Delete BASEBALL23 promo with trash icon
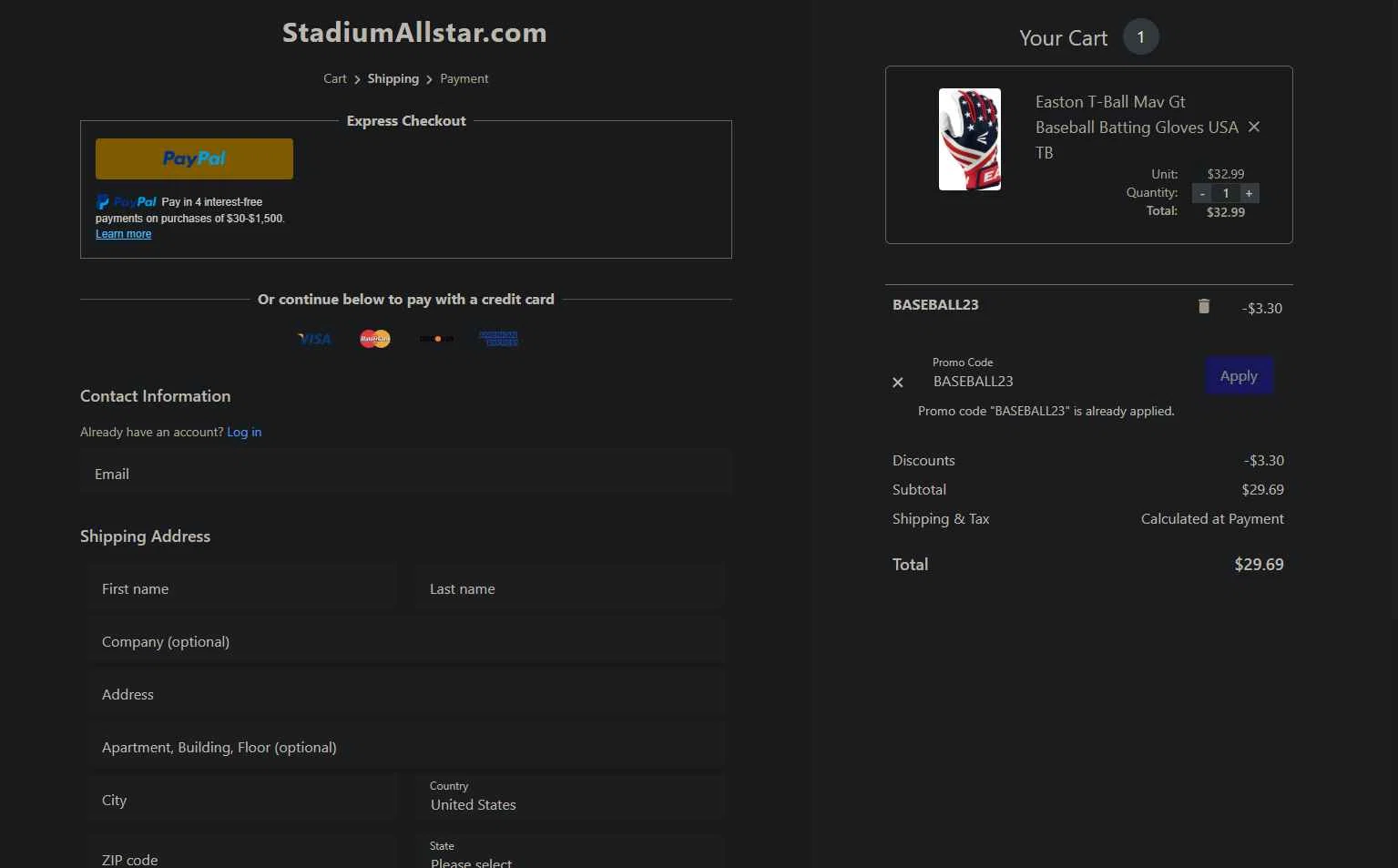This screenshot has height=868, width=1398. point(1204,306)
